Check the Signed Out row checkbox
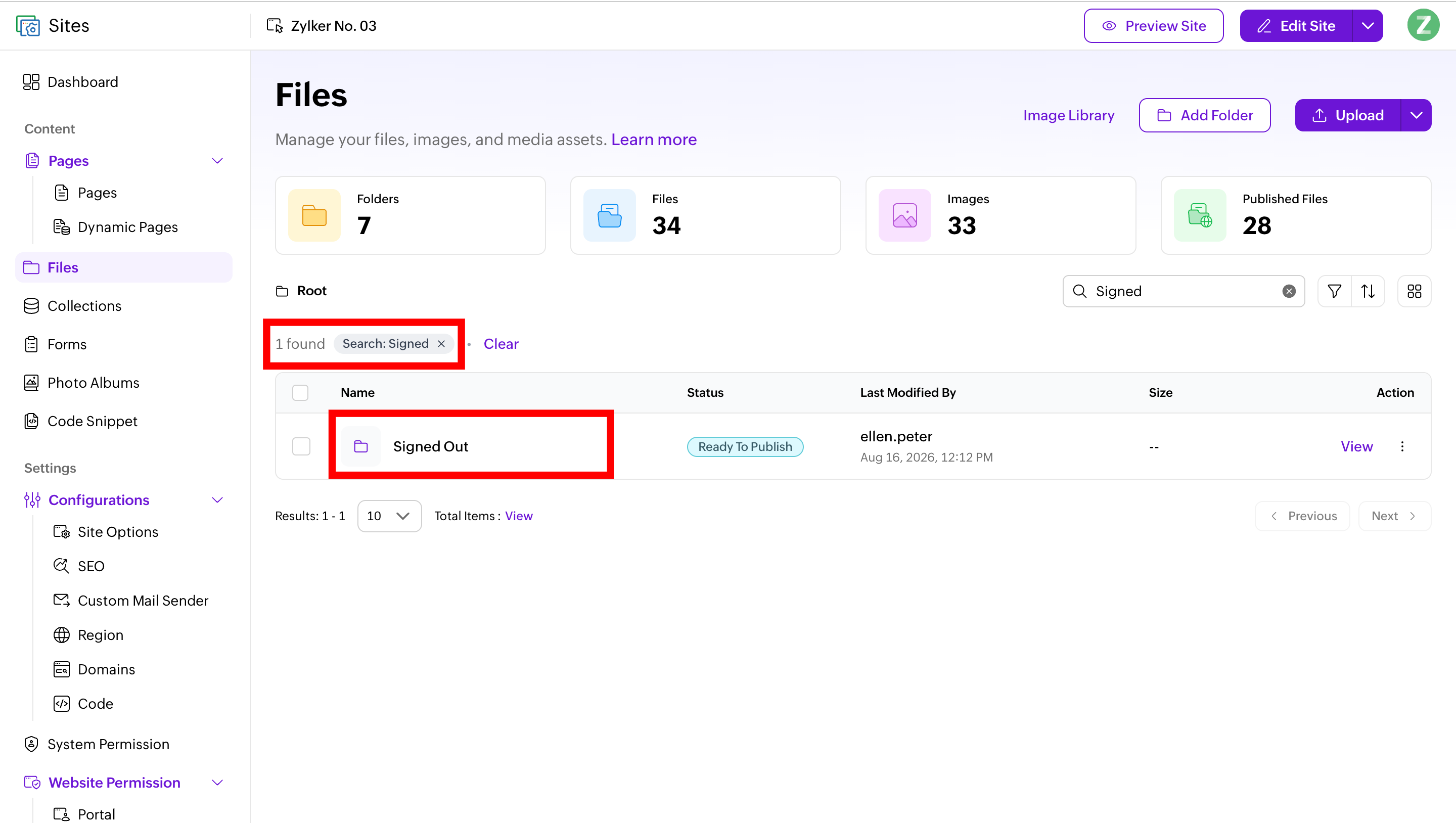 pyautogui.click(x=301, y=446)
